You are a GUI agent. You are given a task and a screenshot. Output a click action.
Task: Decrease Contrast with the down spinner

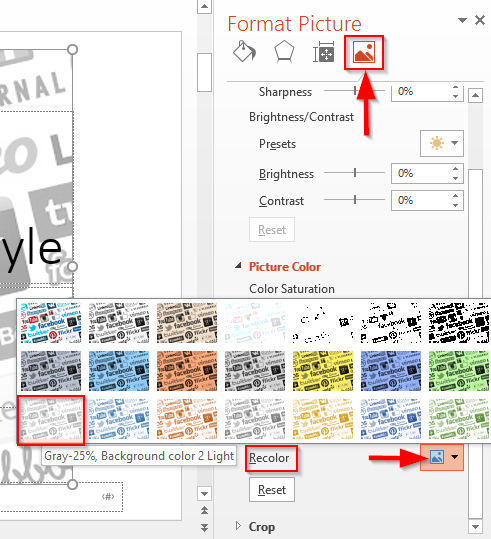pos(455,205)
